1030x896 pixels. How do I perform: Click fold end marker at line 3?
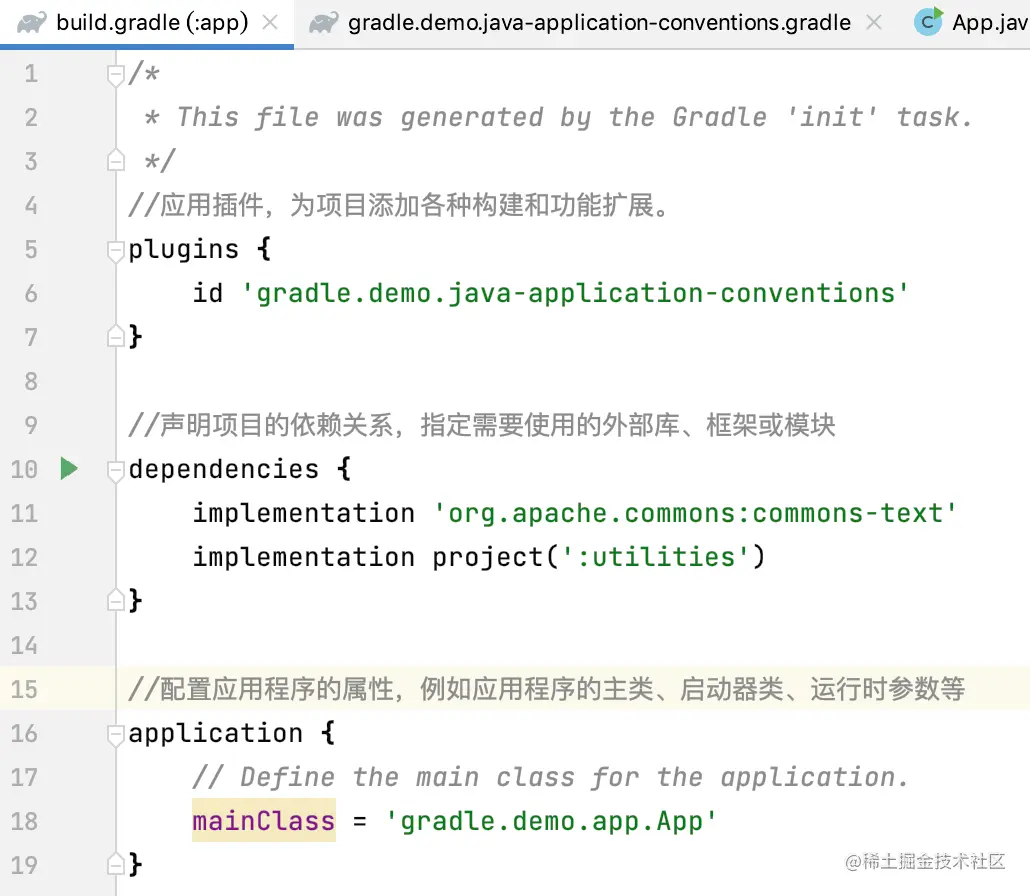tap(116, 160)
